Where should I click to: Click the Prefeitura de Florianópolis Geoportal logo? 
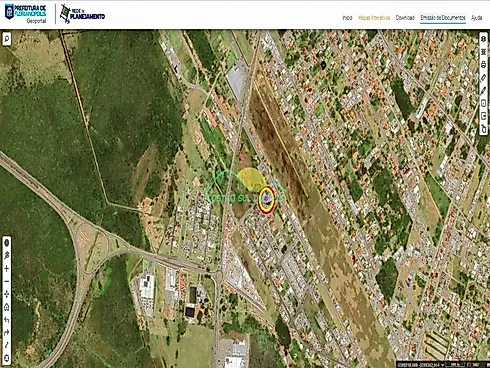[26, 14]
